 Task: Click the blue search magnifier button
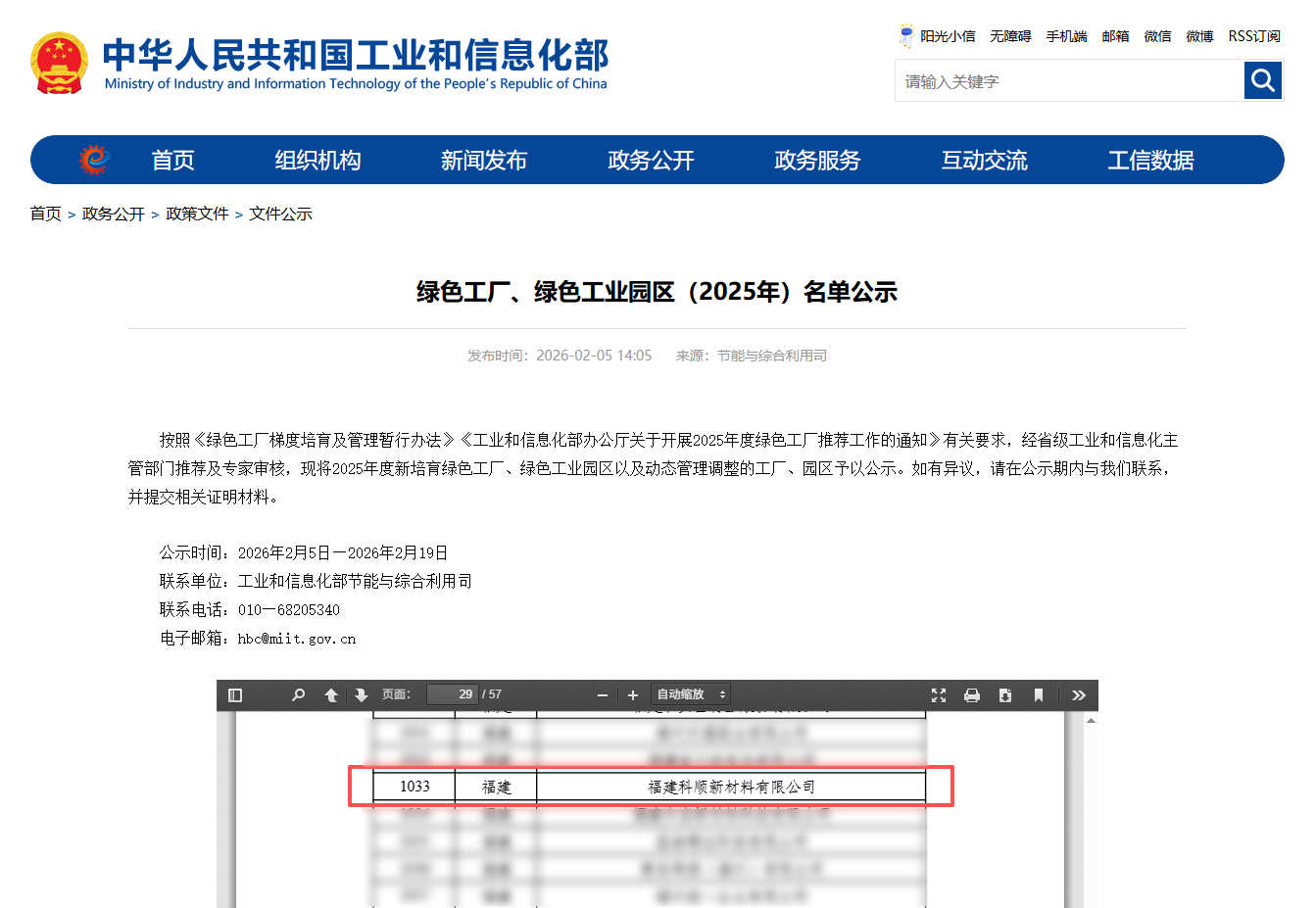point(1262,79)
